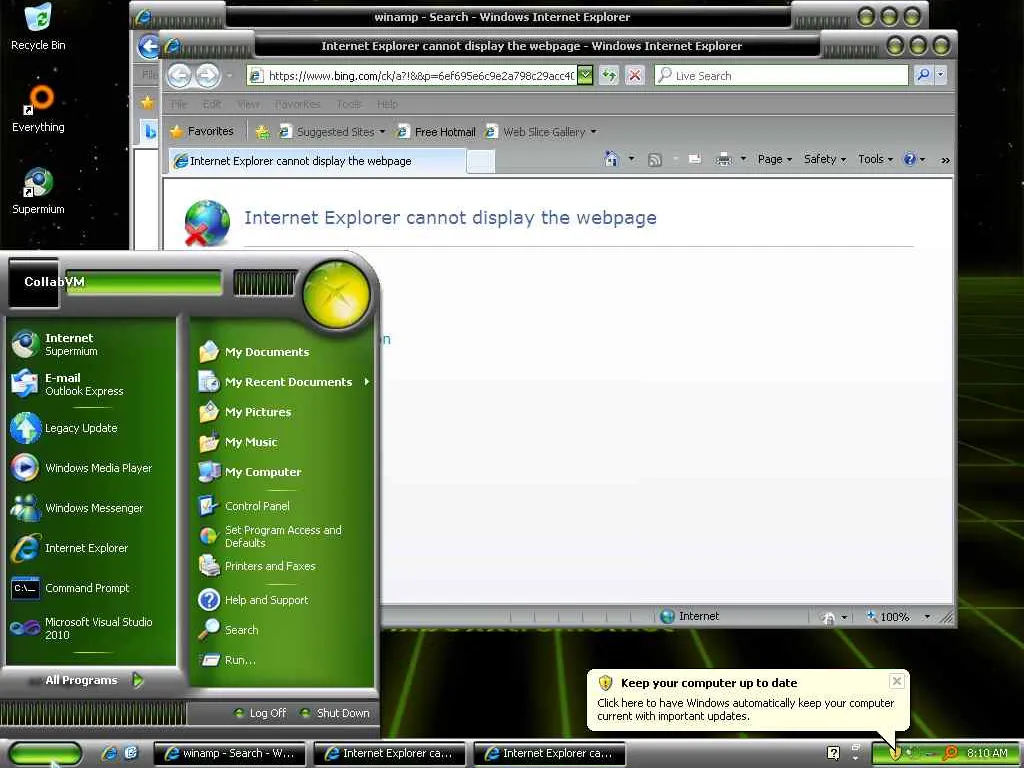The width and height of the screenshot is (1024, 768).
Task: Refresh the page with the green arrows icon
Action: (609, 75)
